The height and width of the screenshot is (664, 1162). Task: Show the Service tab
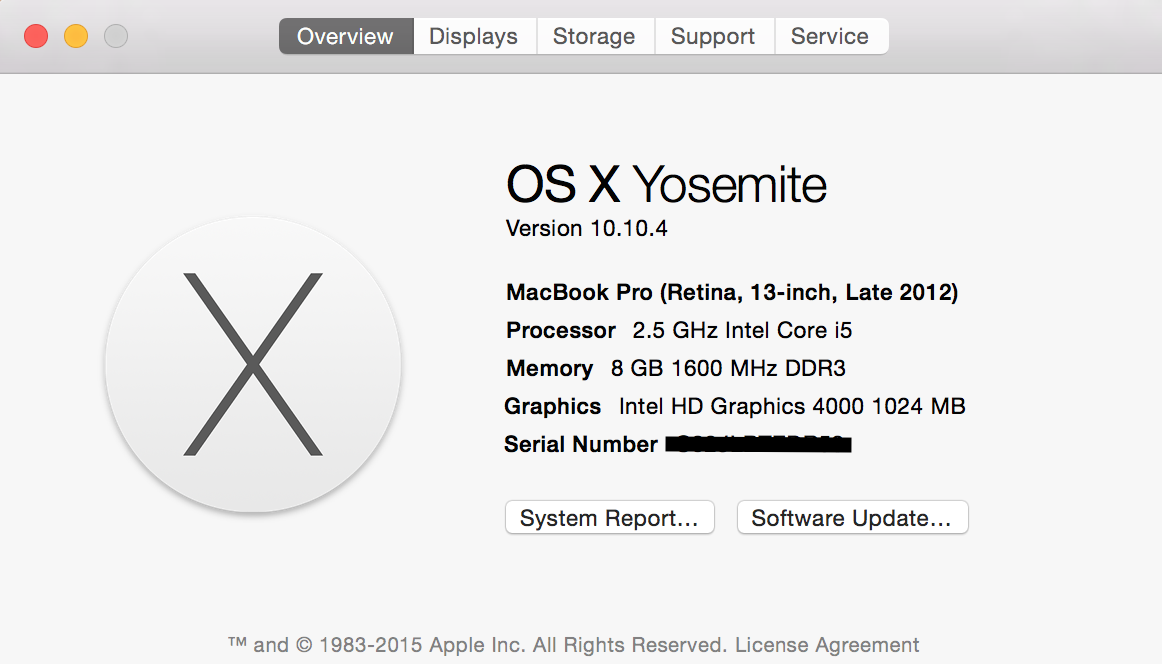829,37
